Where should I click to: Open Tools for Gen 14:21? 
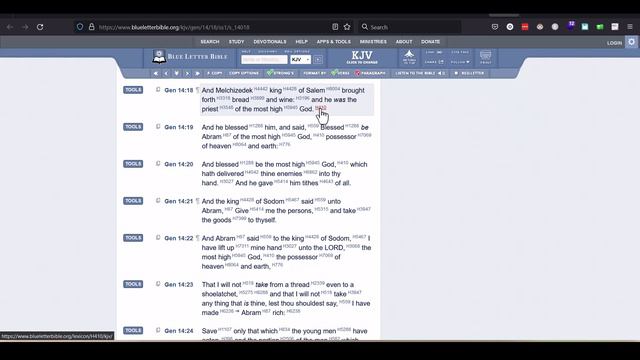pyautogui.click(x=133, y=201)
